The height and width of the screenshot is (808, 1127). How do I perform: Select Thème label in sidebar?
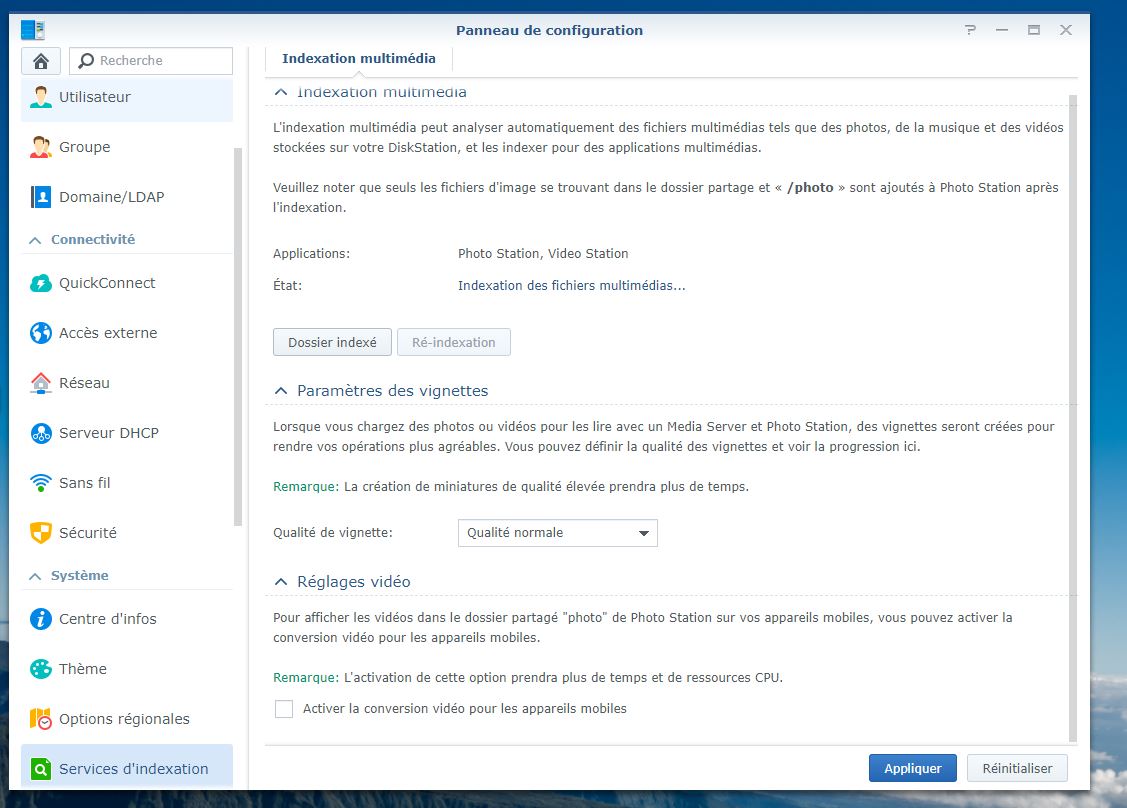click(x=83, y=669)
